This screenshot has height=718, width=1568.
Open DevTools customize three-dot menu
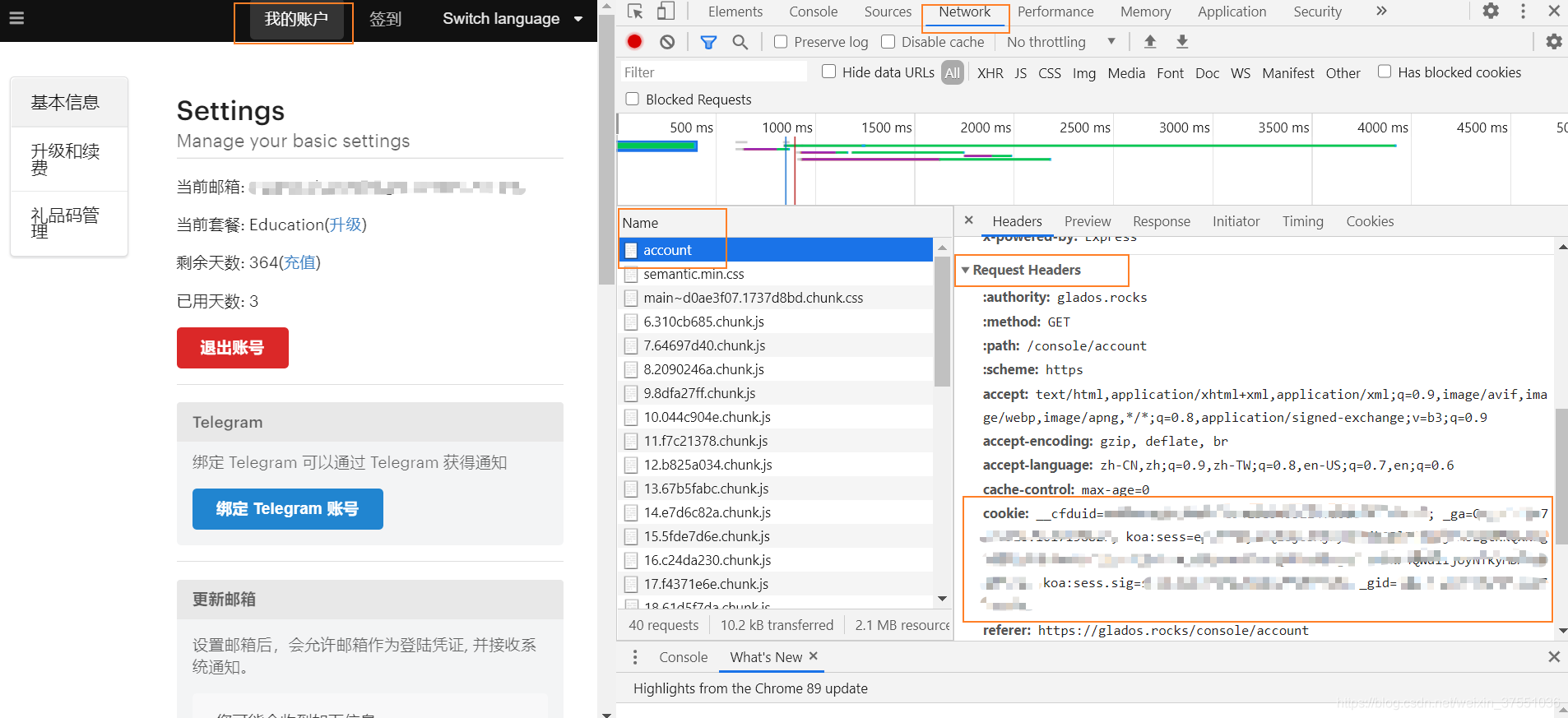point(1523,12)
